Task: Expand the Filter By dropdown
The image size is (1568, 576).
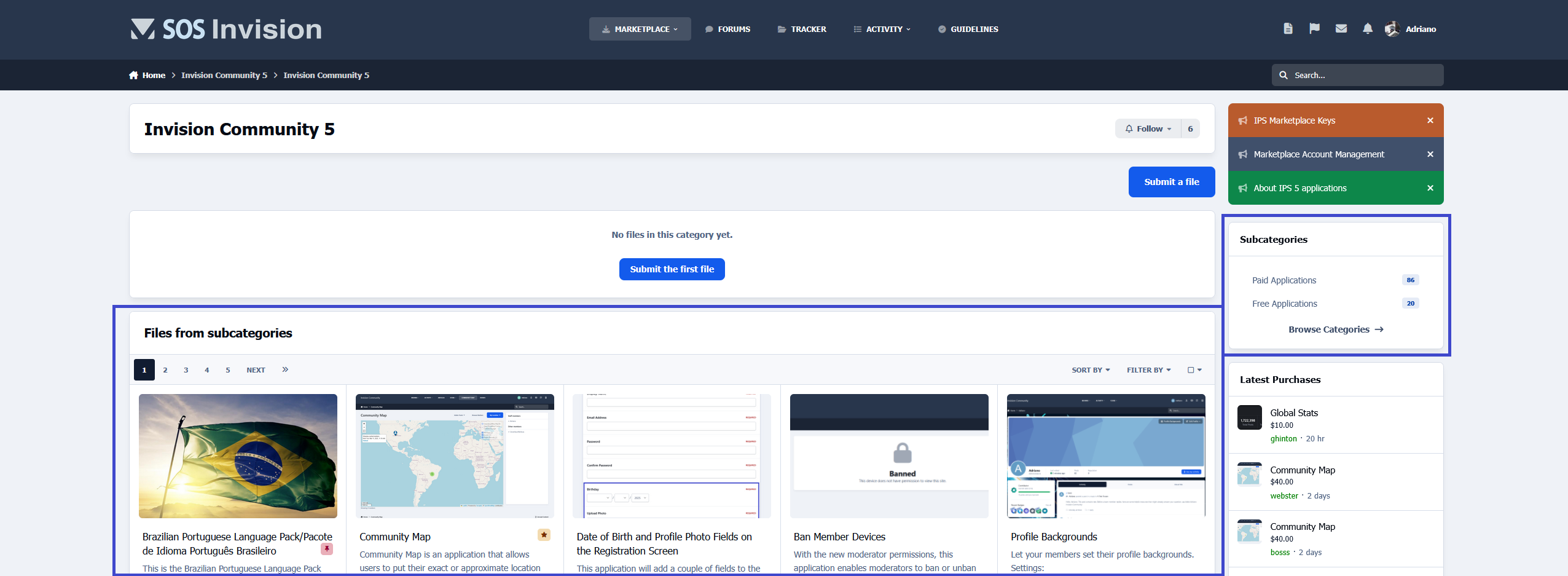Action: click(x=1148, y=370)
